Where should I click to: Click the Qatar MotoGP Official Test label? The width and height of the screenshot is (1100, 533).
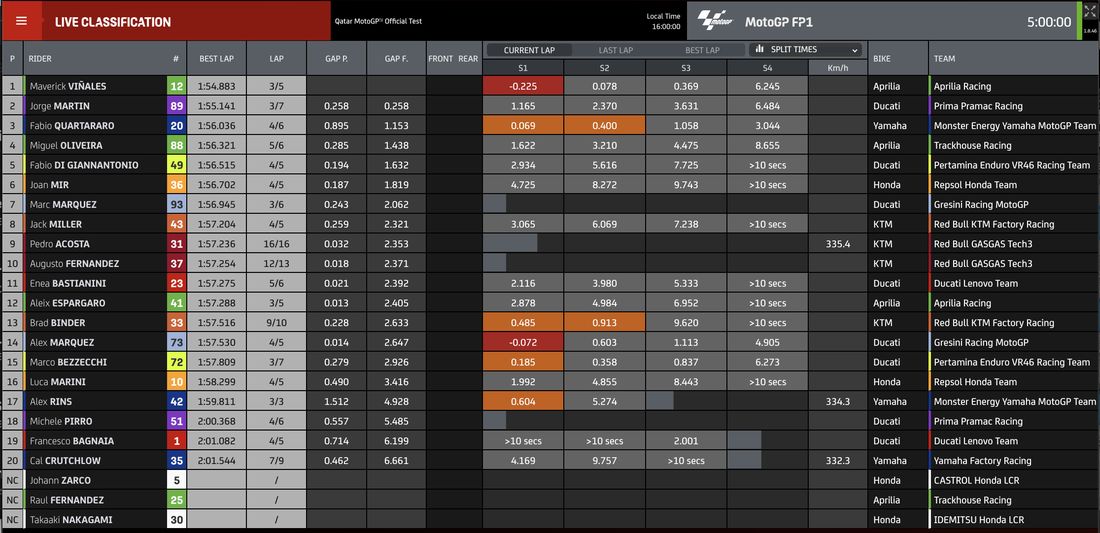point(378,21)
